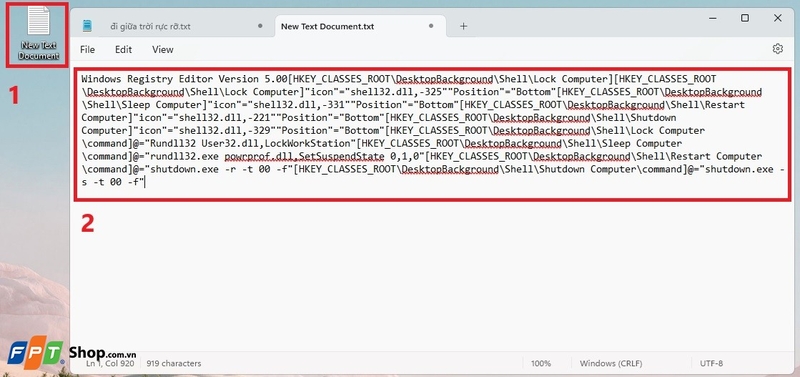Minimize the Notepad window
Screen dimensions: 800x377
[713, 18]
